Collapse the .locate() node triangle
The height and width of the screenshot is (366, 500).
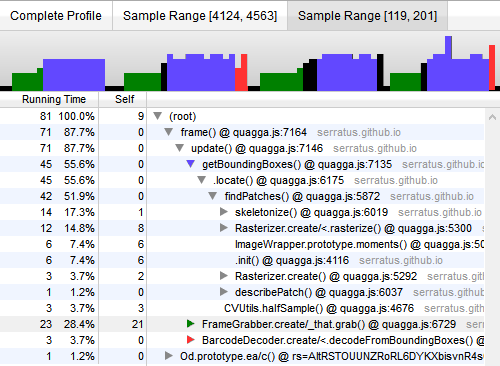[x=202, y=180]
